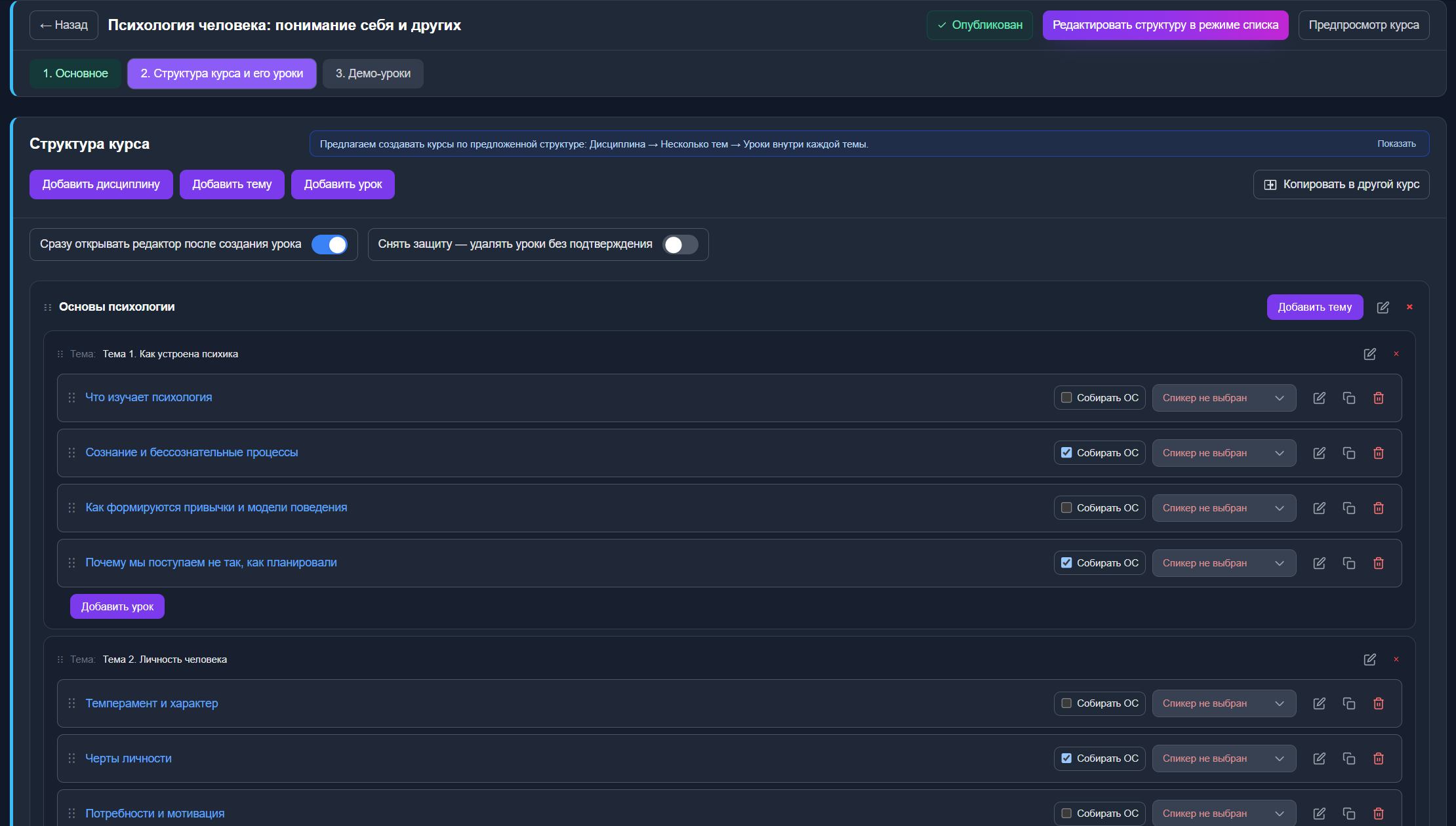This screenshot has height=826, width=1456.
Task: Click top toolbar 'Добавить урок' button
Action: [x=343, y=184]
